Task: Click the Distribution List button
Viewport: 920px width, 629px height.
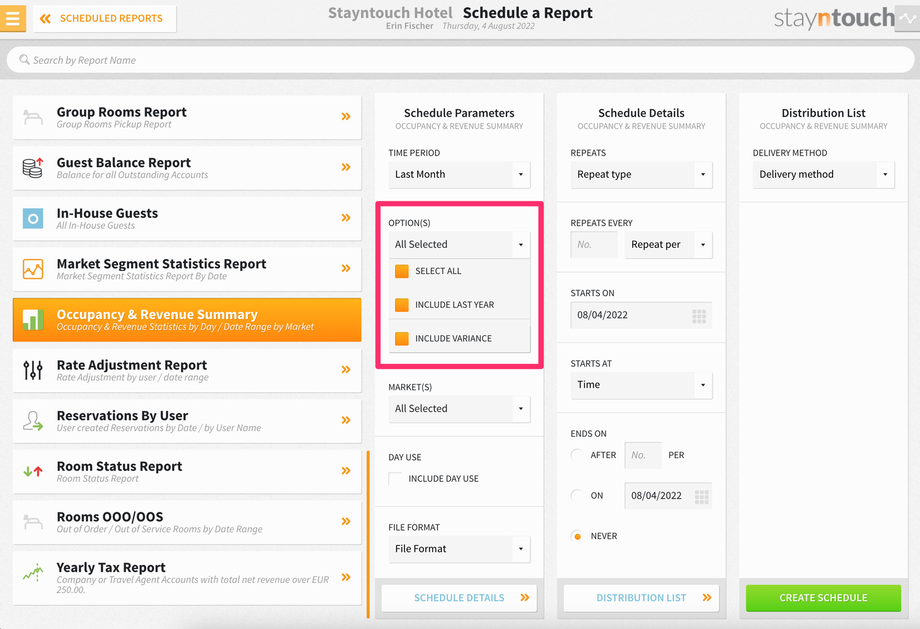Action: click(641, 598)
